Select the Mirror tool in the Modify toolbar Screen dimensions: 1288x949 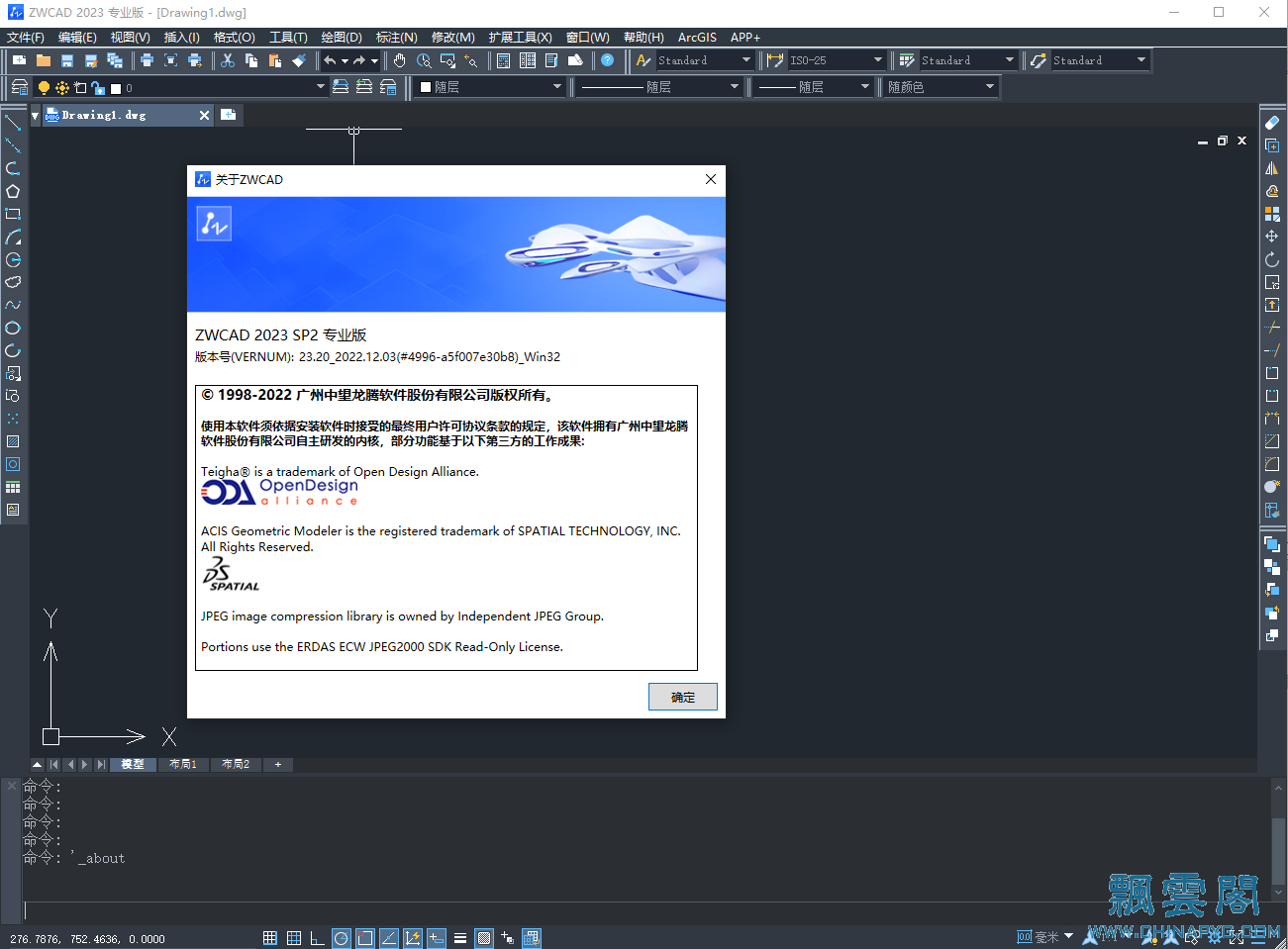(x=1272, y=168)
